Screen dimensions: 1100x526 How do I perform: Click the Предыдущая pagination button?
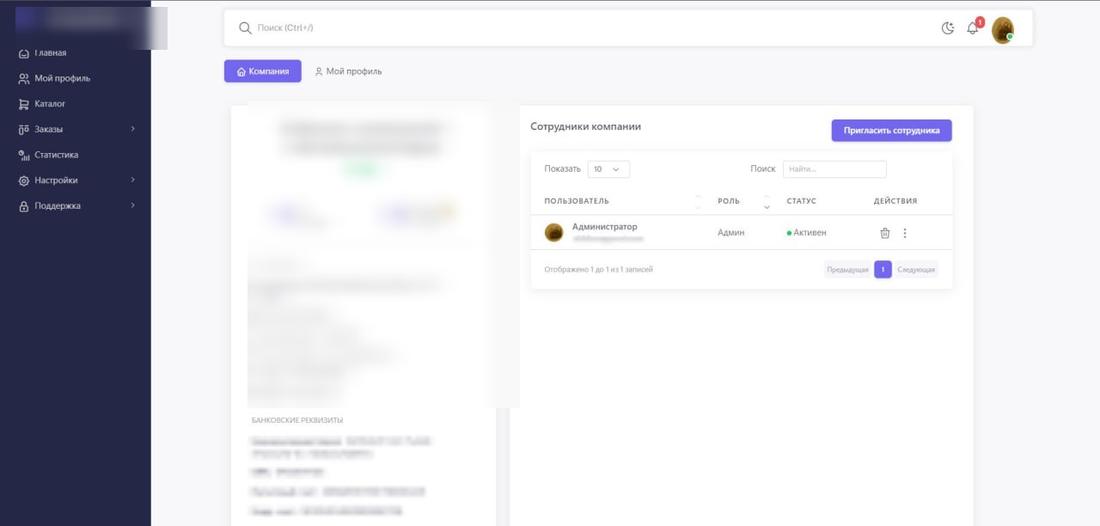pos(847,269)
